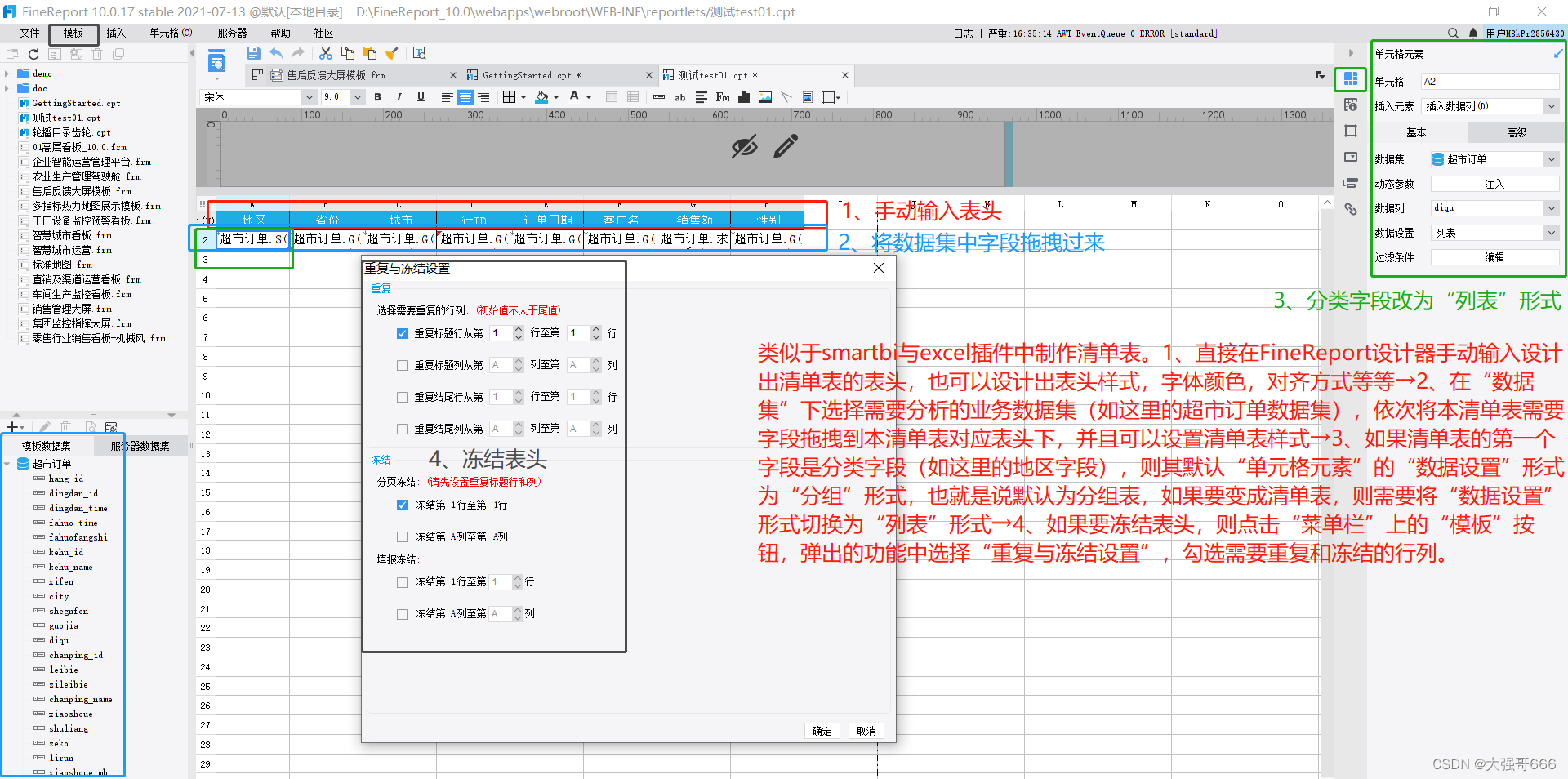
Task: Switch to the 高级 tab in cell element panel
Action: pyautogui.click(x=1517, y=132)
